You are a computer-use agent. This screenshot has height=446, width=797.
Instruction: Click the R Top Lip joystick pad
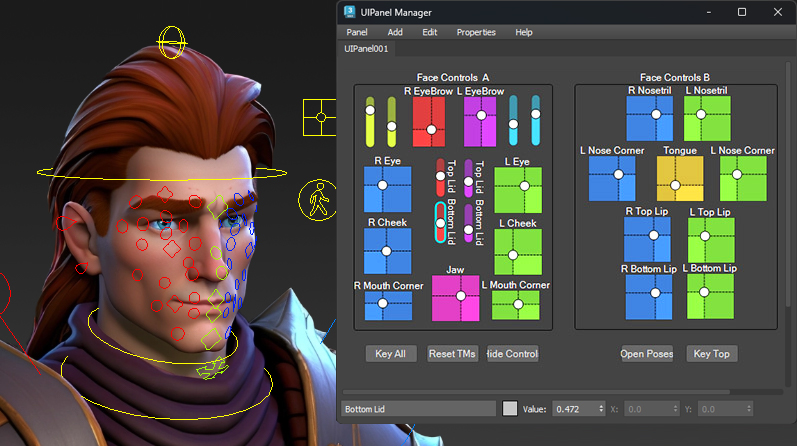click(647, 240)
